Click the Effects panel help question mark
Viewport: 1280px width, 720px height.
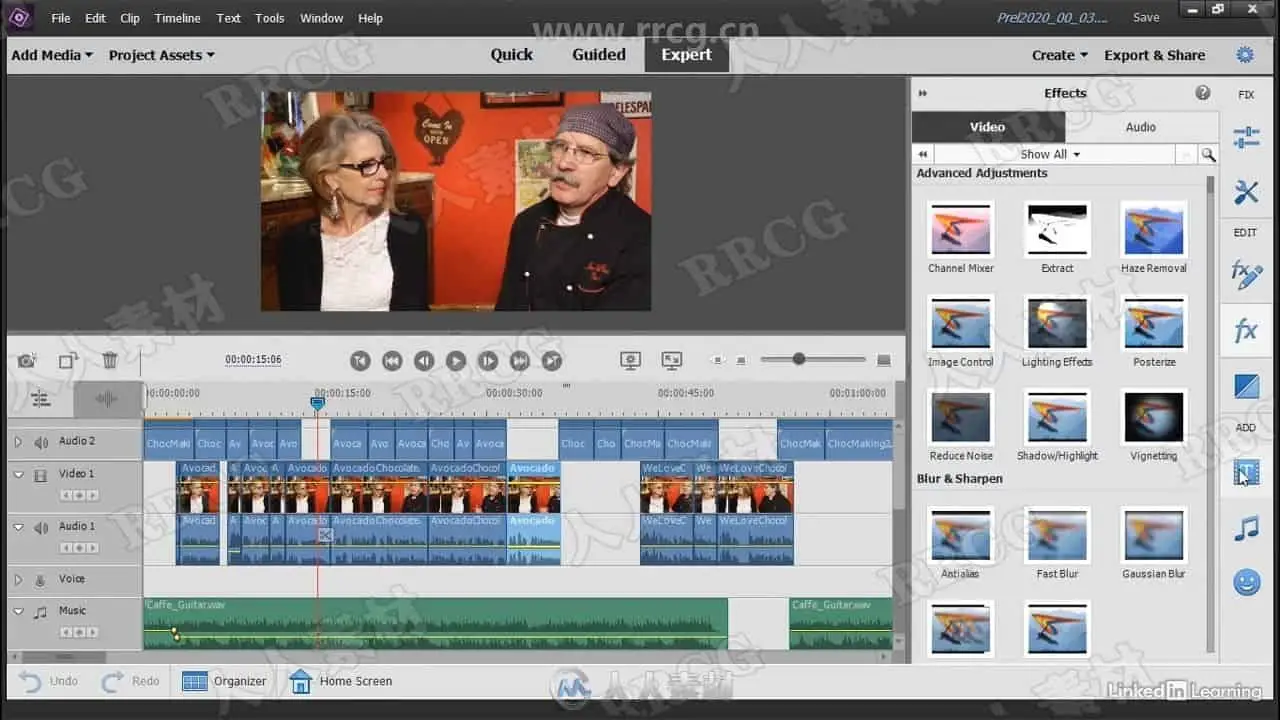click(1203, 93)
